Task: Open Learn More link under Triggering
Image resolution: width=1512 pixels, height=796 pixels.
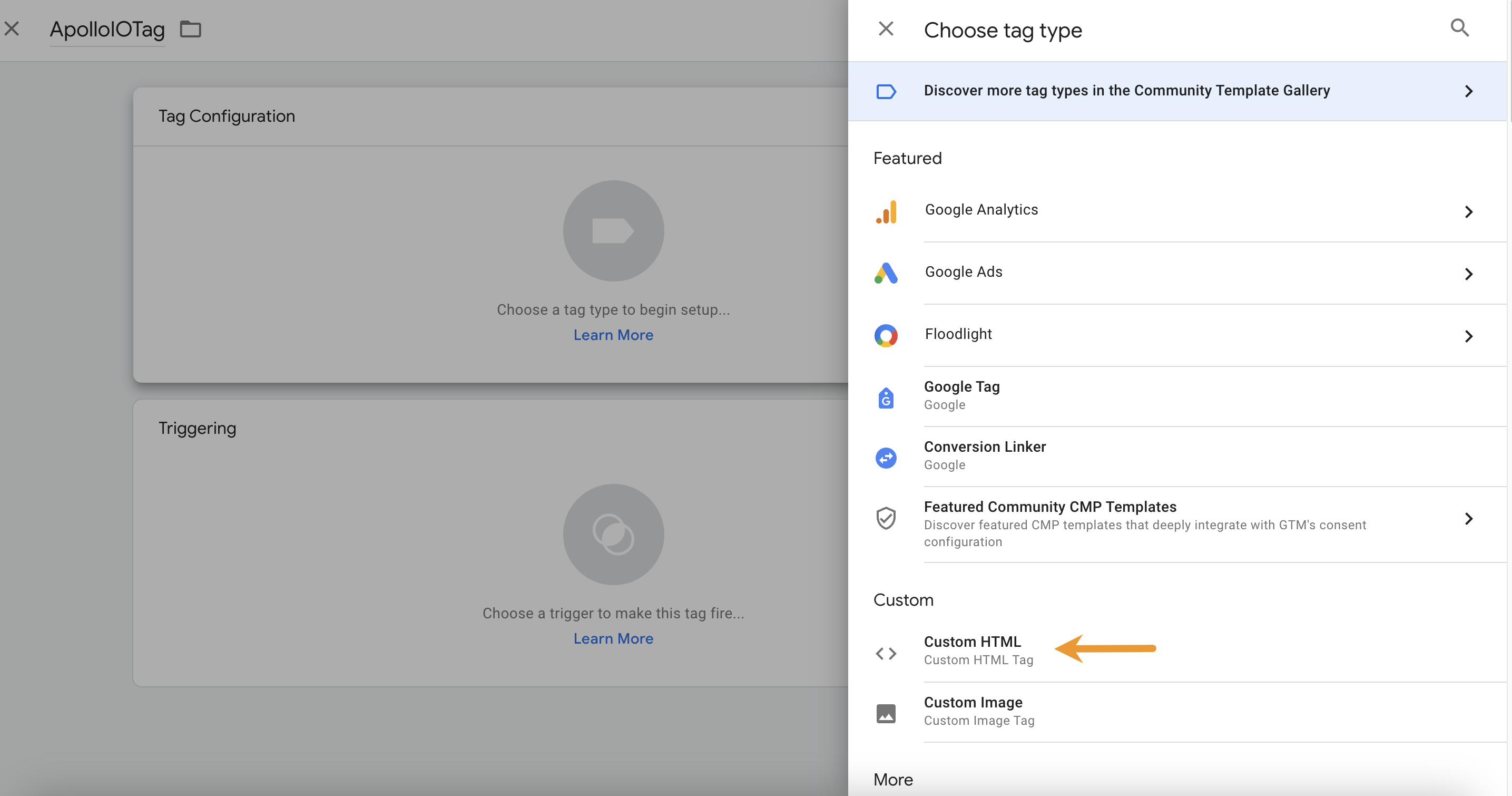Action: click(613, 638)
